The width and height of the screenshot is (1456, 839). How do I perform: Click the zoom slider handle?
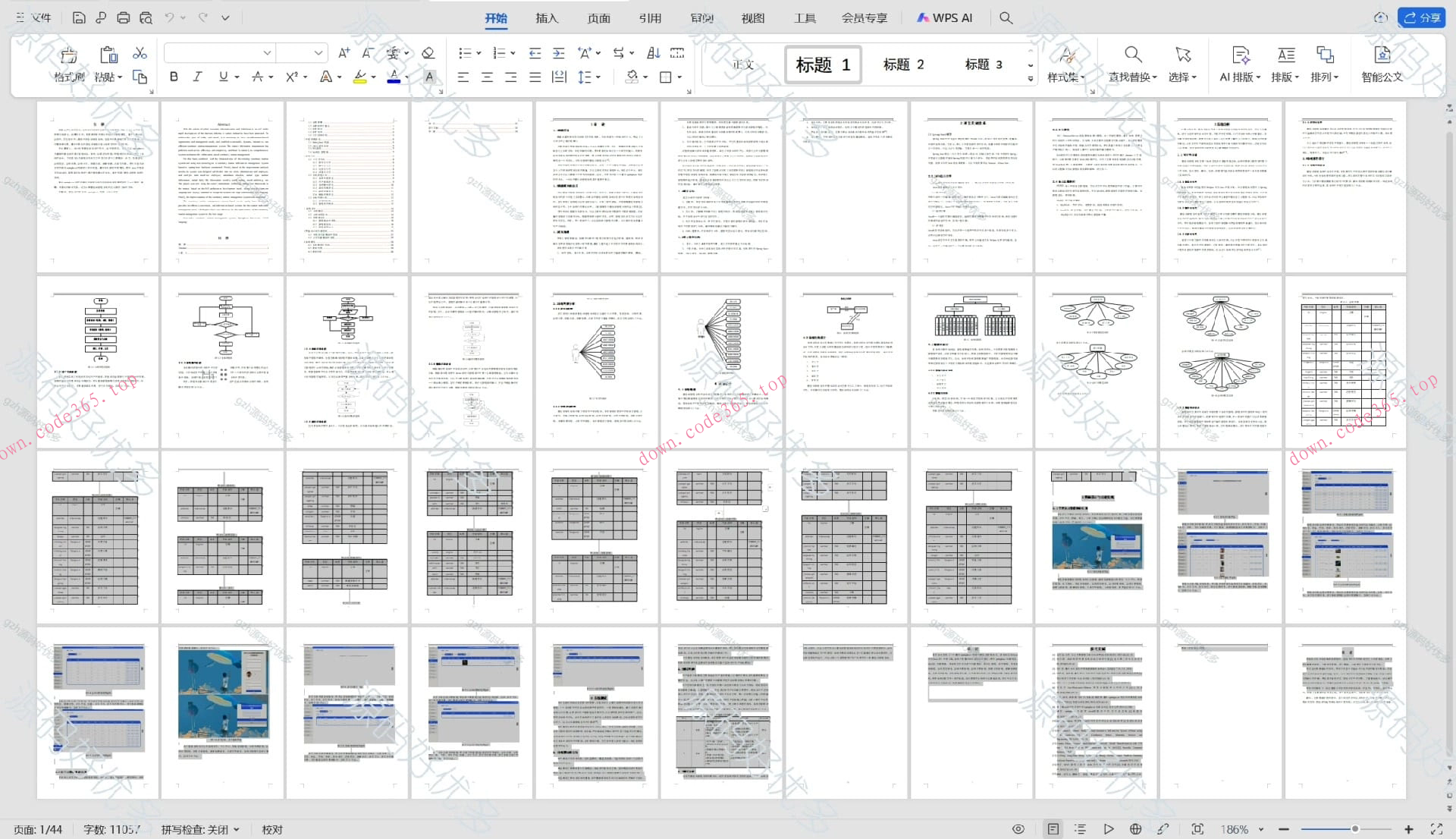tap(1354, 829)
